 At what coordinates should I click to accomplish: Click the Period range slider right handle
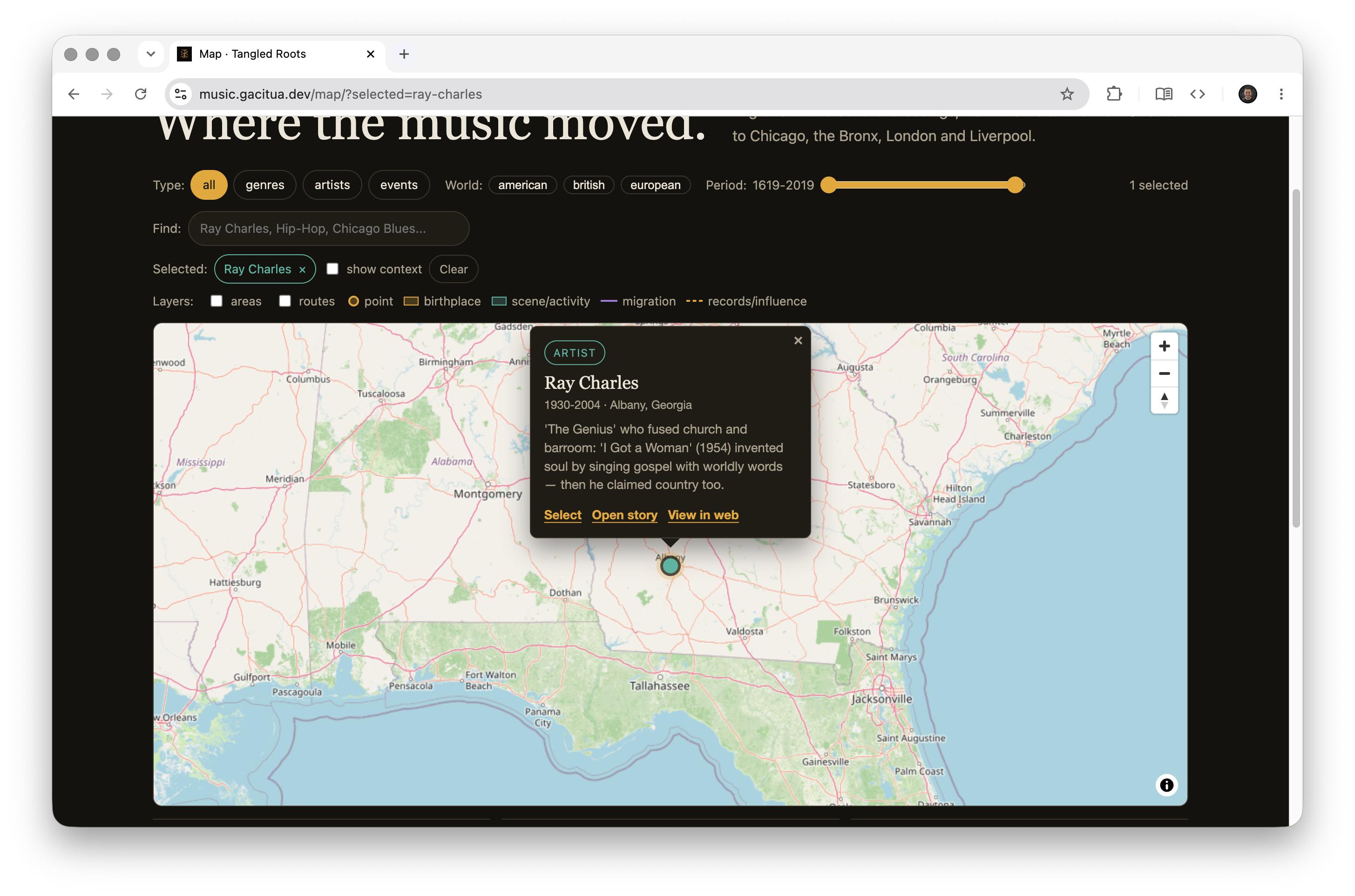[x=1015, y=185]
